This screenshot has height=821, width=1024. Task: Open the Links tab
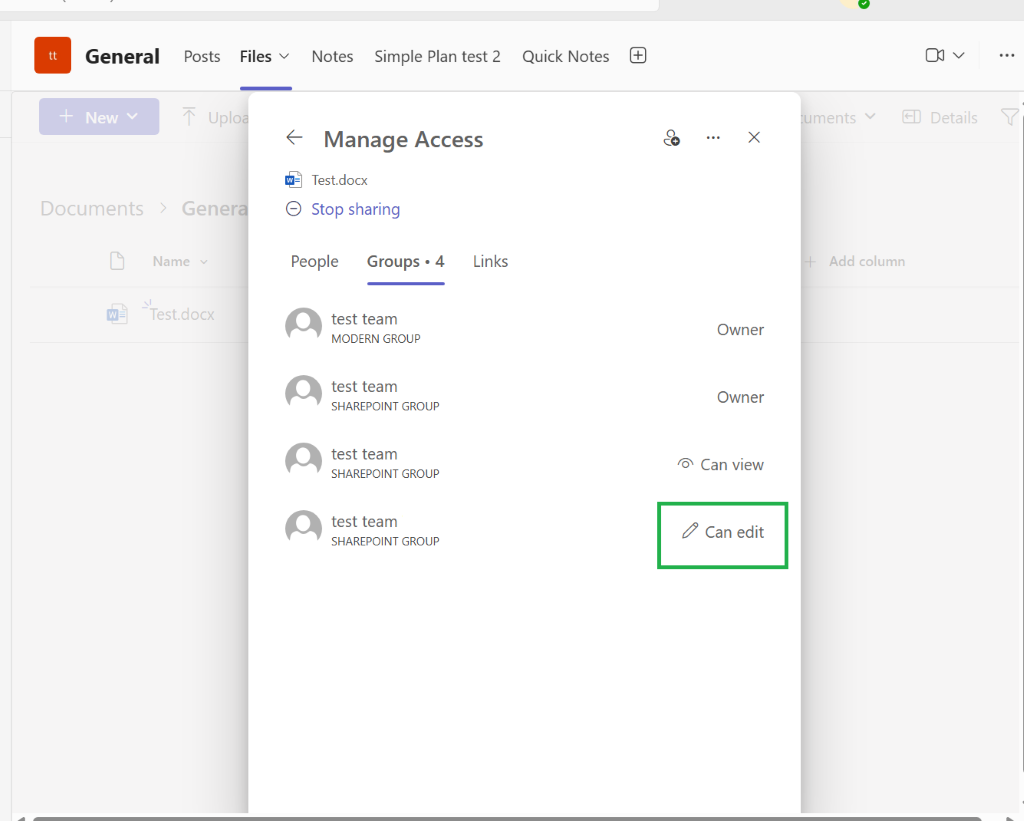[x=490, y=261]
